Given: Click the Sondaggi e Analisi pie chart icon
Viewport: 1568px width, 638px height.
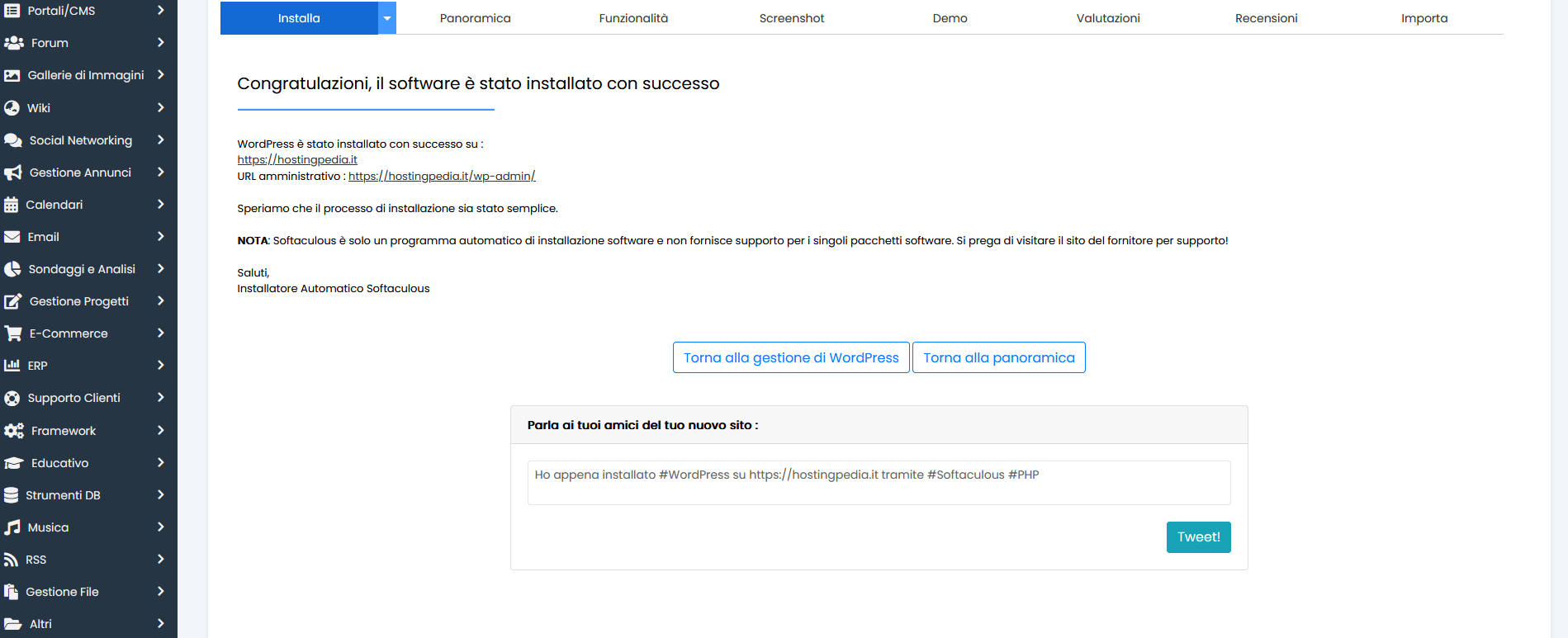Looking at the screenshot, I should point(12,269).
